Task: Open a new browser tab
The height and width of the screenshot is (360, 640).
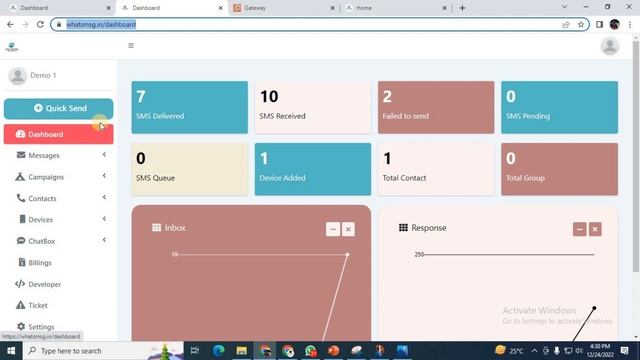Action: tap(462, 8)
